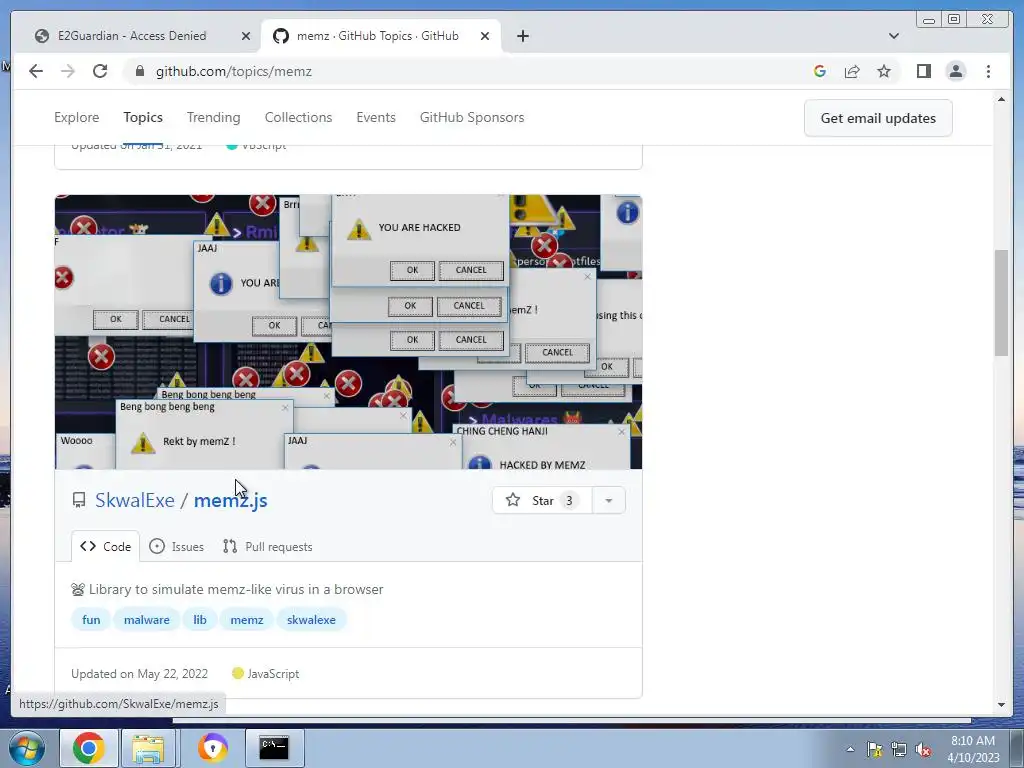The height and width of the screenshot is (768, 1024).
Task: Close the E2Guardian Access Denied tab
Action: pyautogui.click(x=246, y=36)
